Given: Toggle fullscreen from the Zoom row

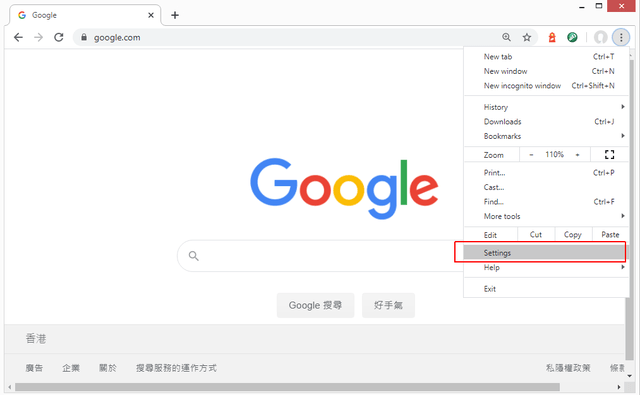Looking at the screenshot, I should [x=609, y=154].
